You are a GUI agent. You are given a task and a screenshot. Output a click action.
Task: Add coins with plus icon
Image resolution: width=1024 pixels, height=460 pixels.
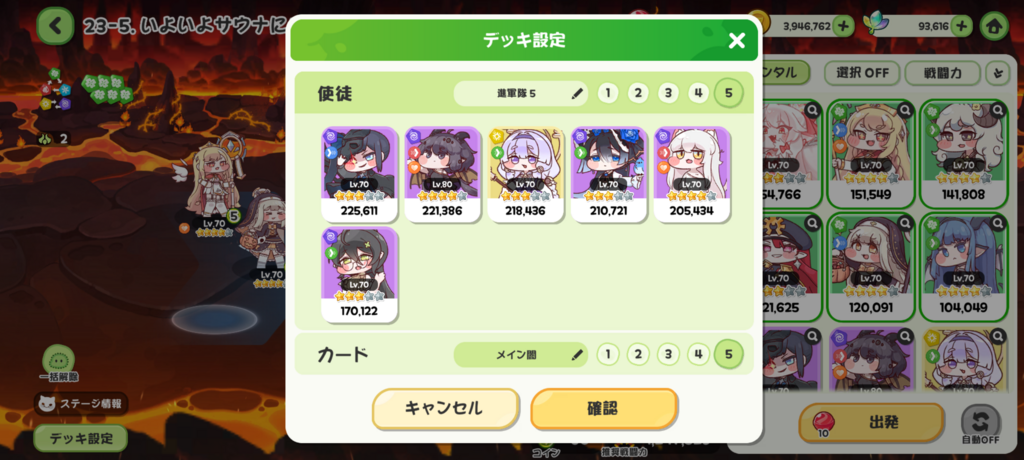pos(843,26)
